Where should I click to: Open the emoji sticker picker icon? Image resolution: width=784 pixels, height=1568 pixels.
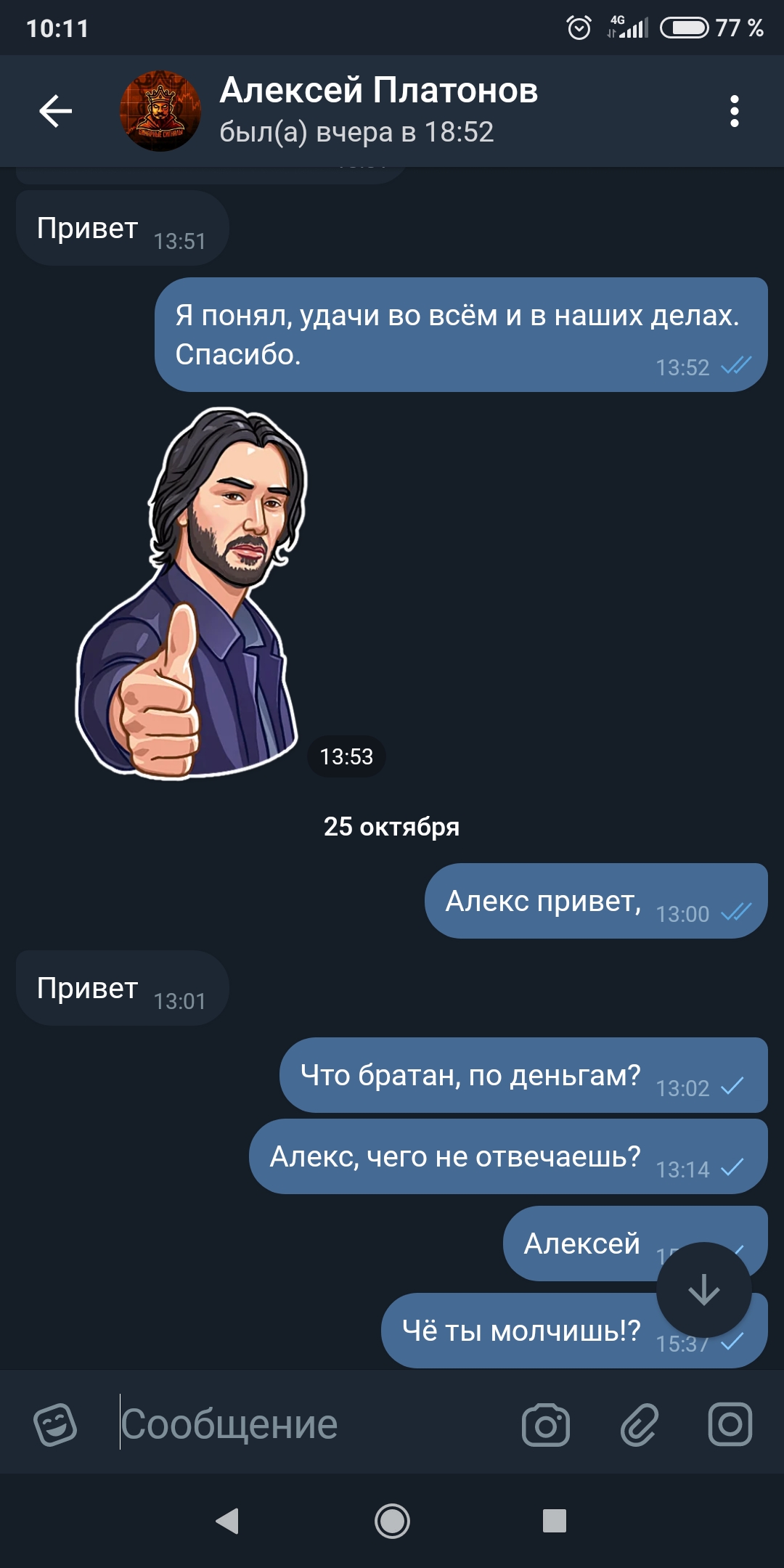coord(55,1424)
